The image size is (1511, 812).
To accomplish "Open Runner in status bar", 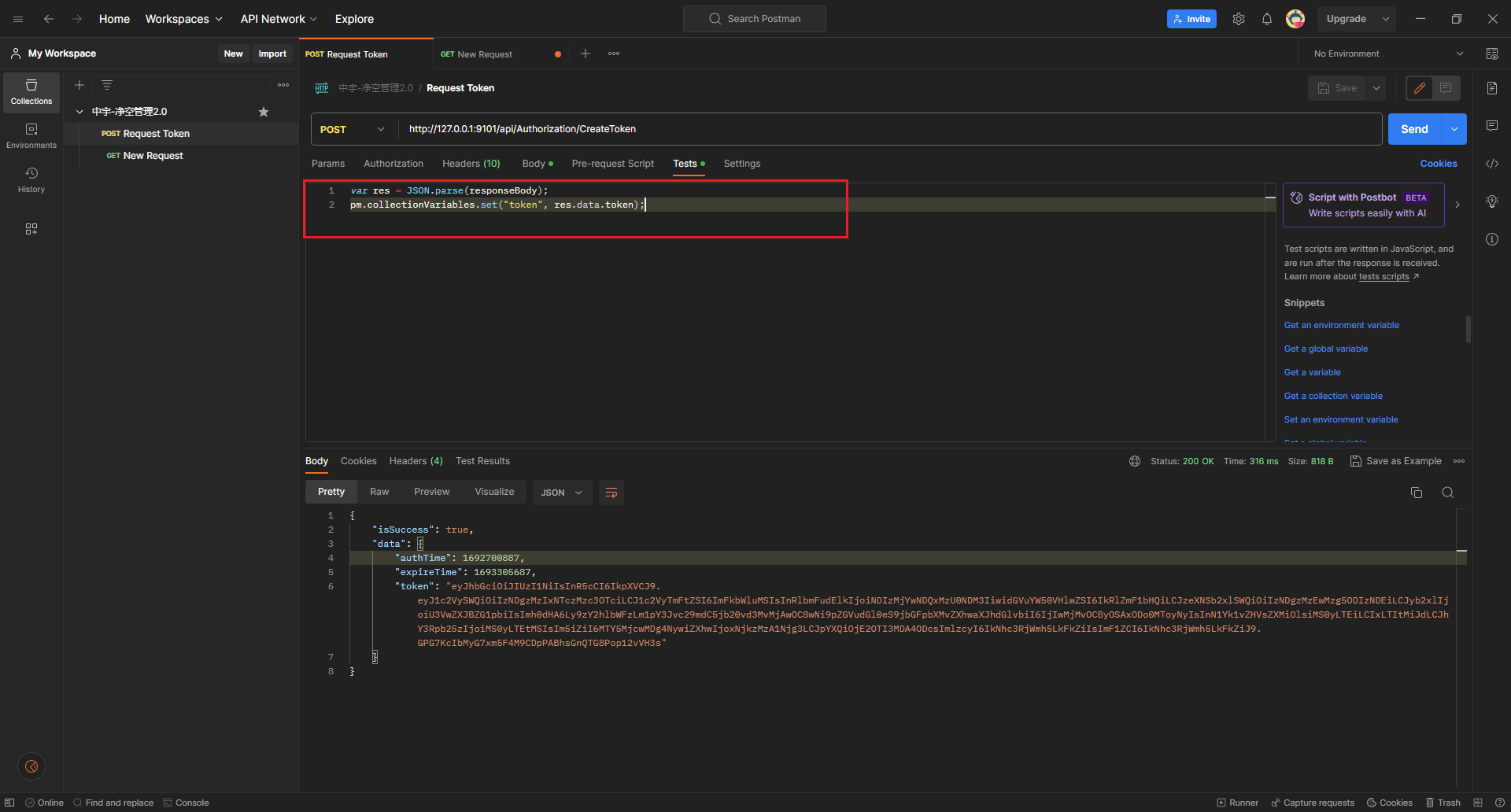I will coord(1238,803).
